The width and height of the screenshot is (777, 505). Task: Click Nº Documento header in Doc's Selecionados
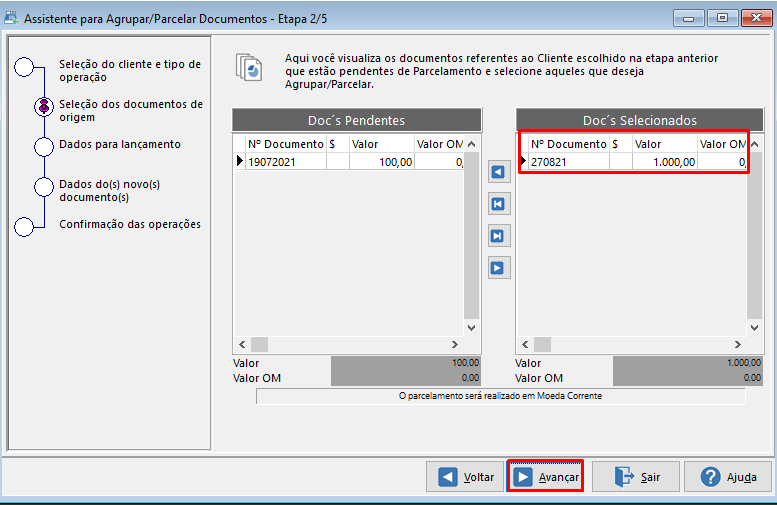(x=569, y=144)
